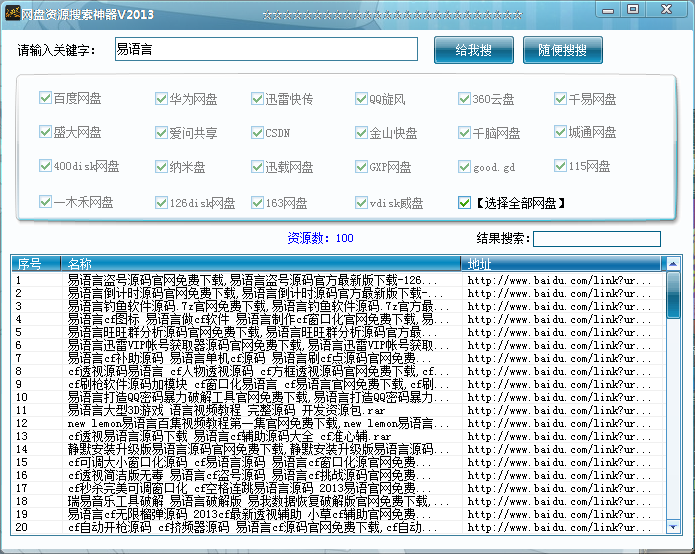Image resolution: width=695 pixels, height=554 pixels.
Task: Toggle the 126disk网盘 checkbox
Action: click(x=161, y=203)
